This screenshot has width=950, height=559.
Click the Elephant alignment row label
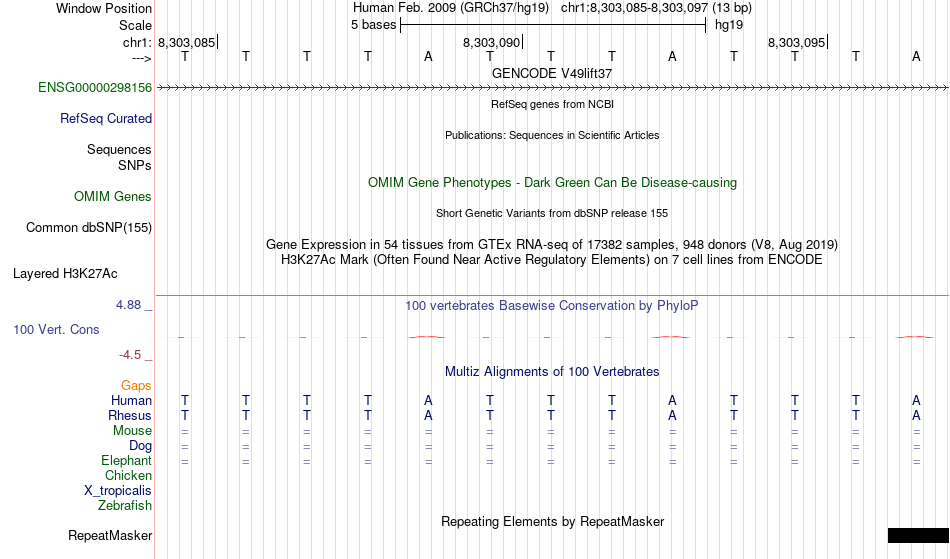[127, 461]
